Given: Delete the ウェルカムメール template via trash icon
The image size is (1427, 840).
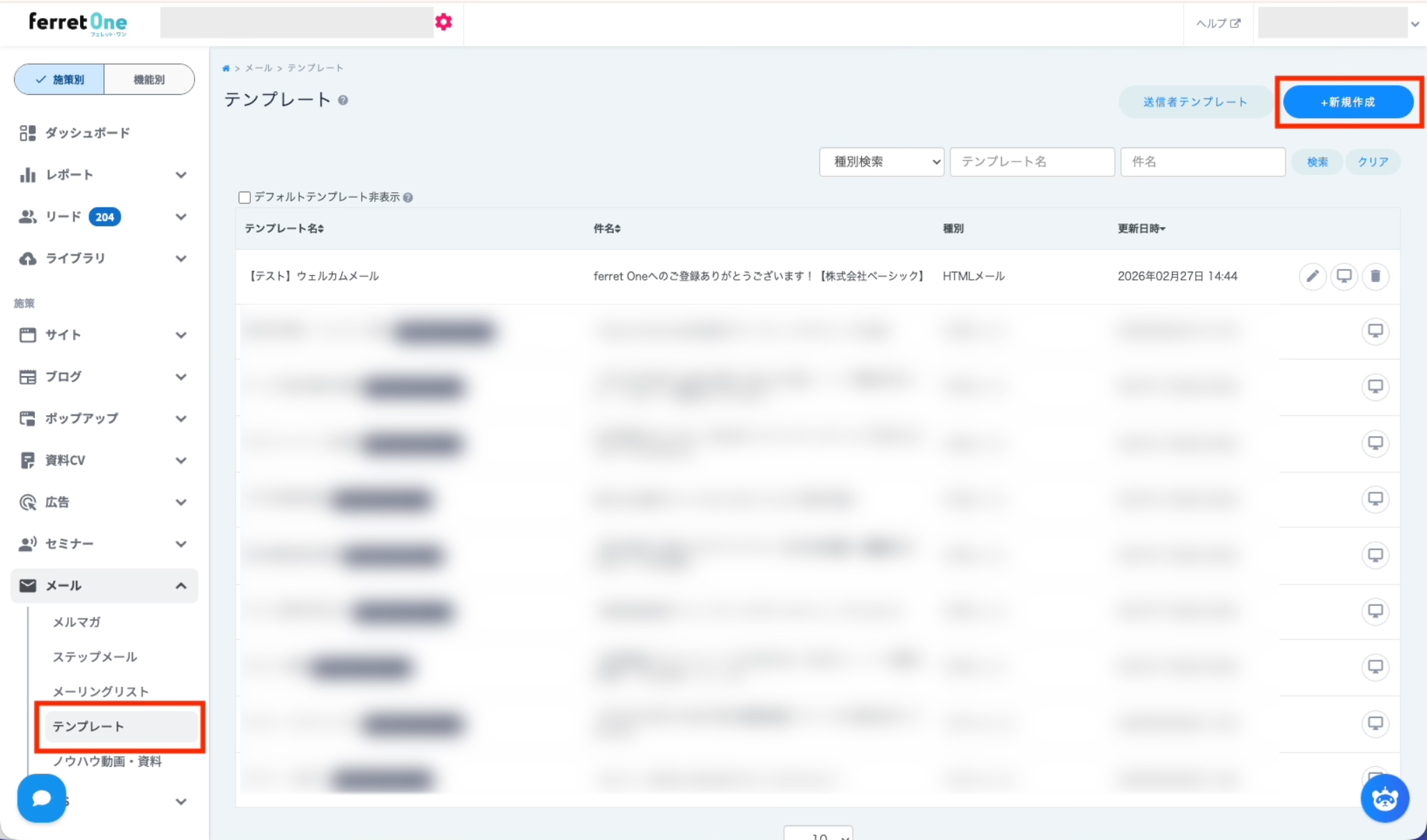Looking at the screenshot, I should coord(1375,277).
